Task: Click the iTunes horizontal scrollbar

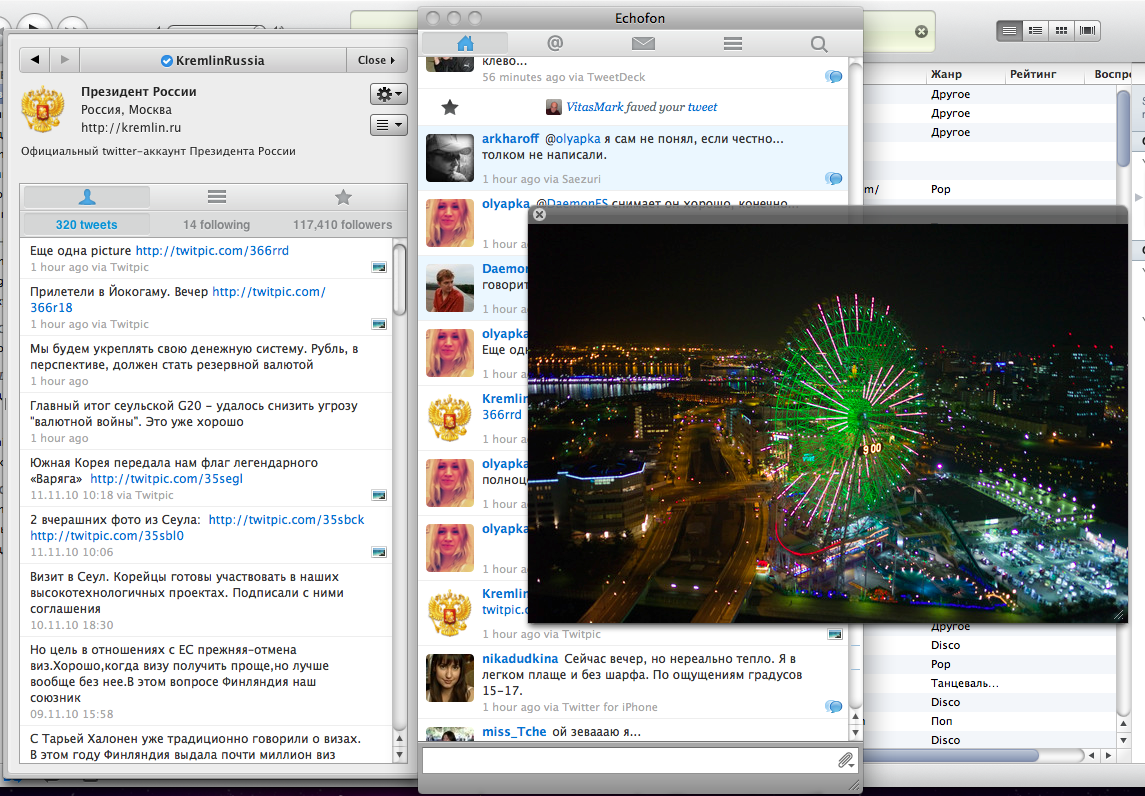Action: [x=951, y=756]
